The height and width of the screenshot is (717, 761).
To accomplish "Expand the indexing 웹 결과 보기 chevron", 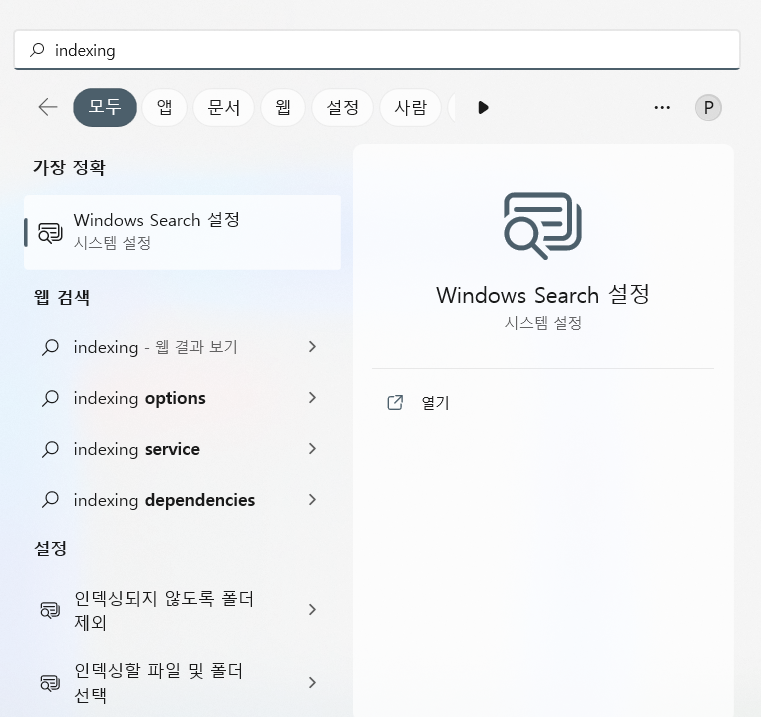I will coord(313,347).
